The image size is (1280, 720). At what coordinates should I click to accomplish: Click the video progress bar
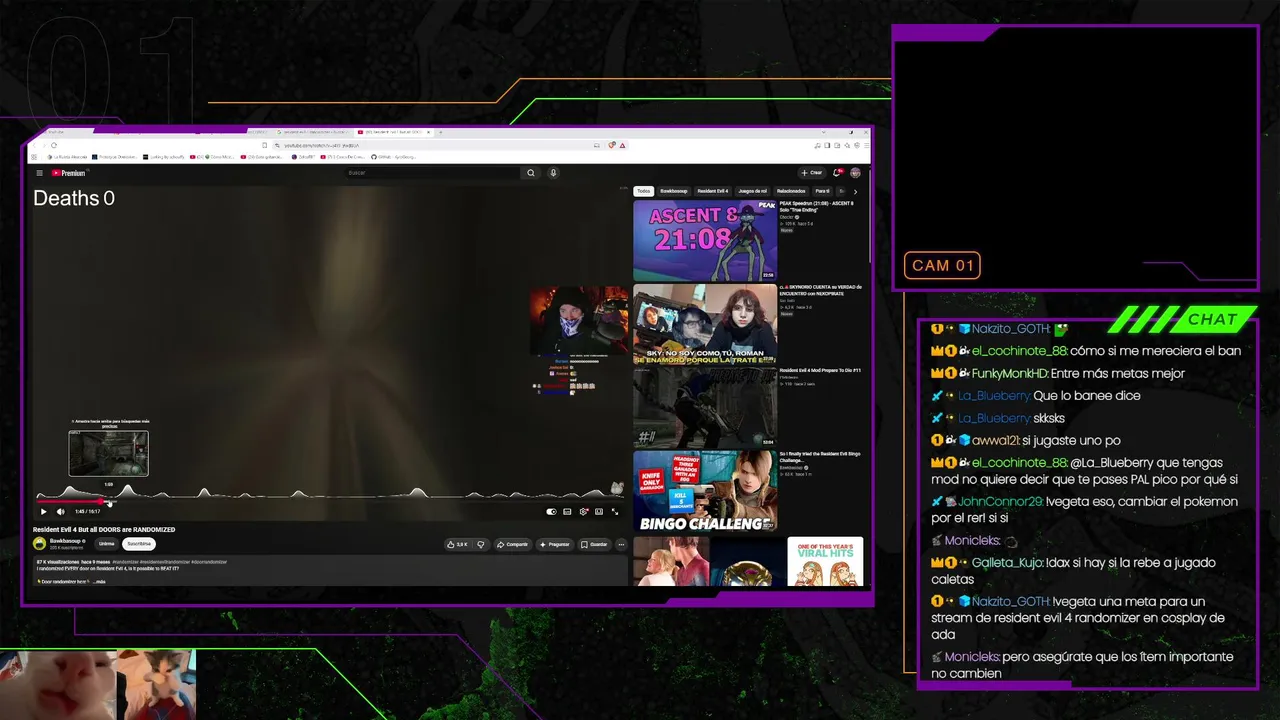330,502
